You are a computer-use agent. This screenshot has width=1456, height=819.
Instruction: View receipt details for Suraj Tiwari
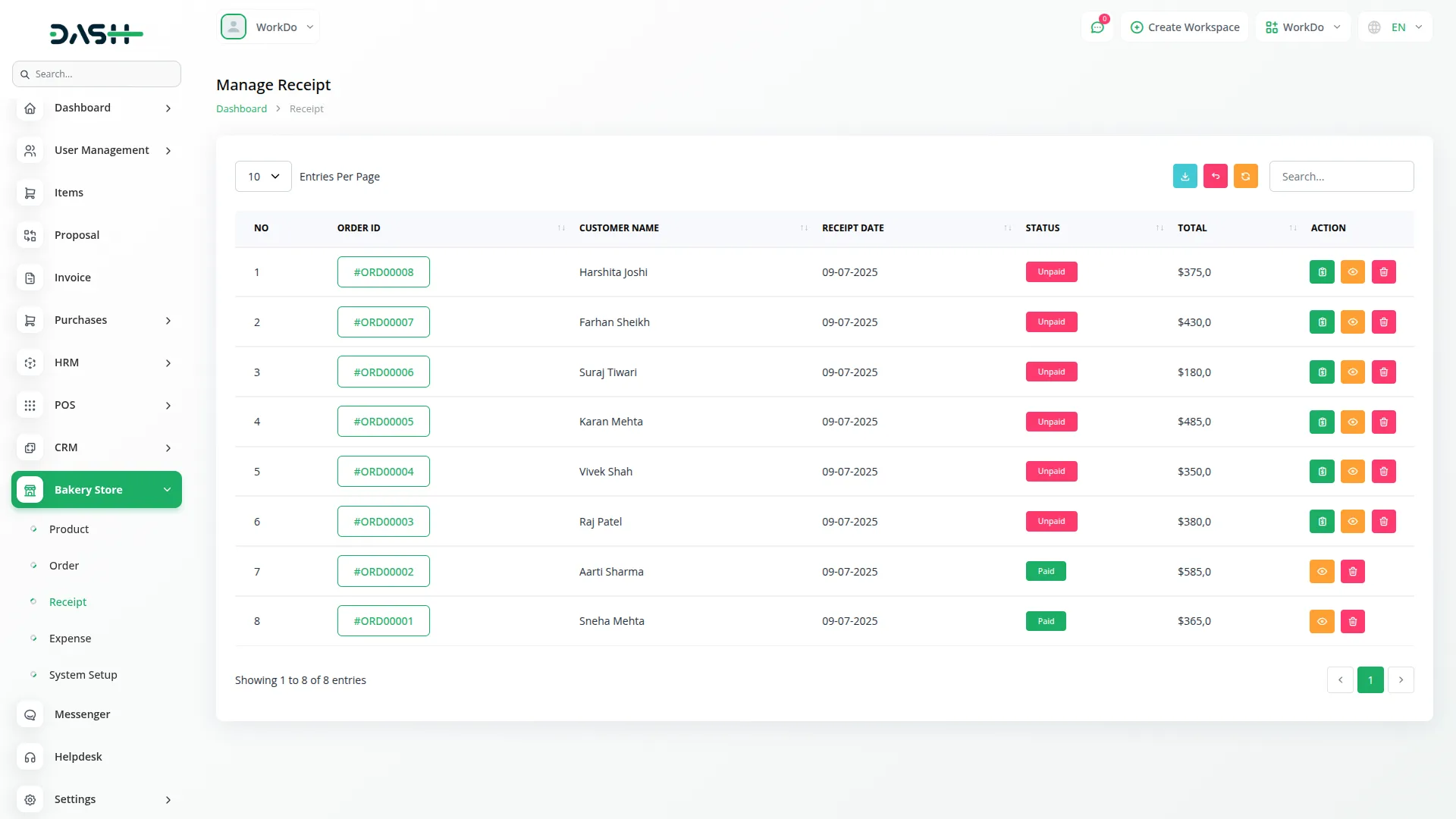1352,372
